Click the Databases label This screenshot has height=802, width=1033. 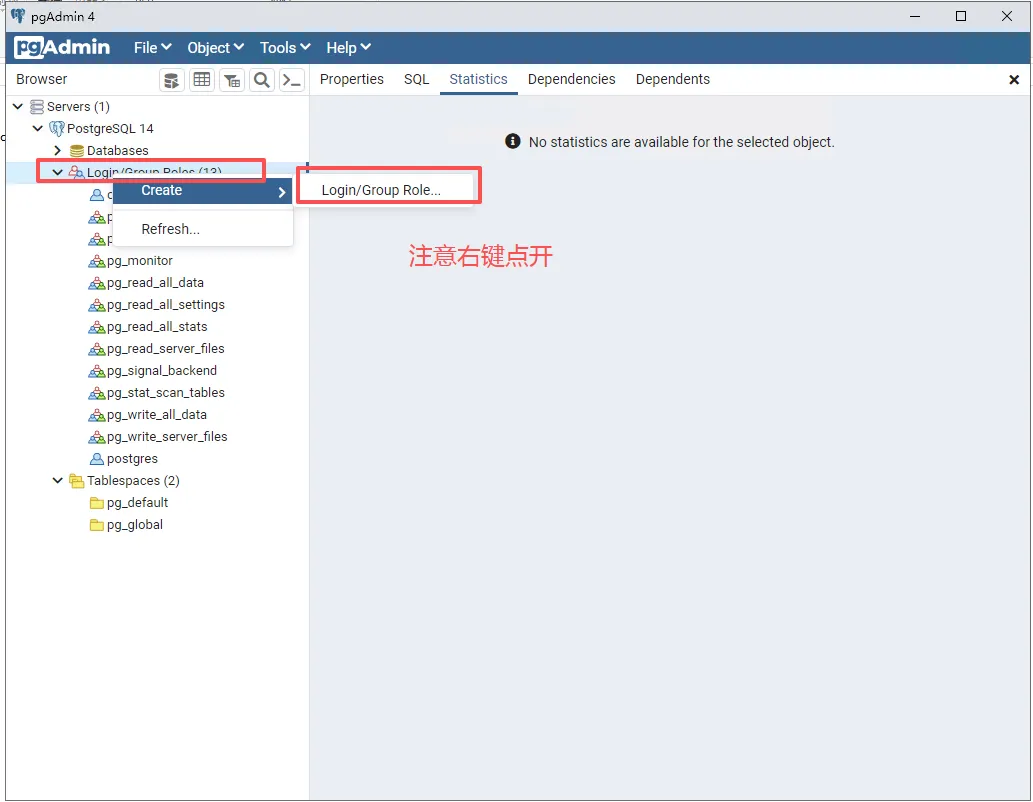118,151
